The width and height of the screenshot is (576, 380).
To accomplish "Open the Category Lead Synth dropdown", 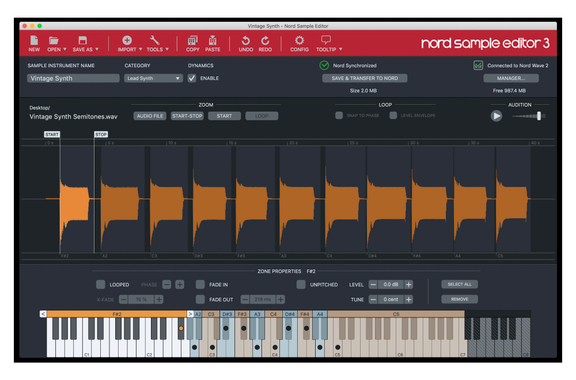I will [x=153, y=78].
